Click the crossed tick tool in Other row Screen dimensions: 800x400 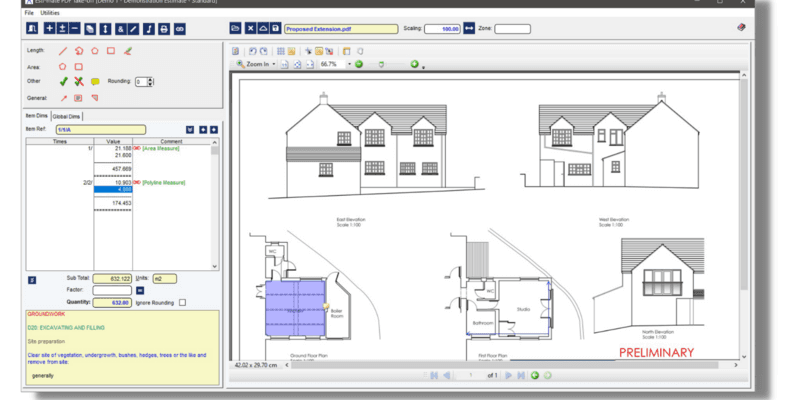(79, 81)
